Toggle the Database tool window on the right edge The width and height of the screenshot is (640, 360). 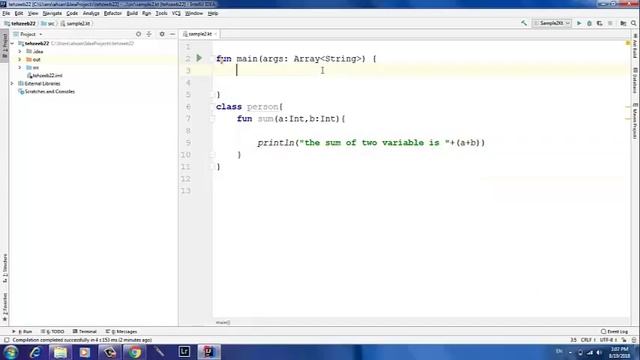(x=635, y=80)
